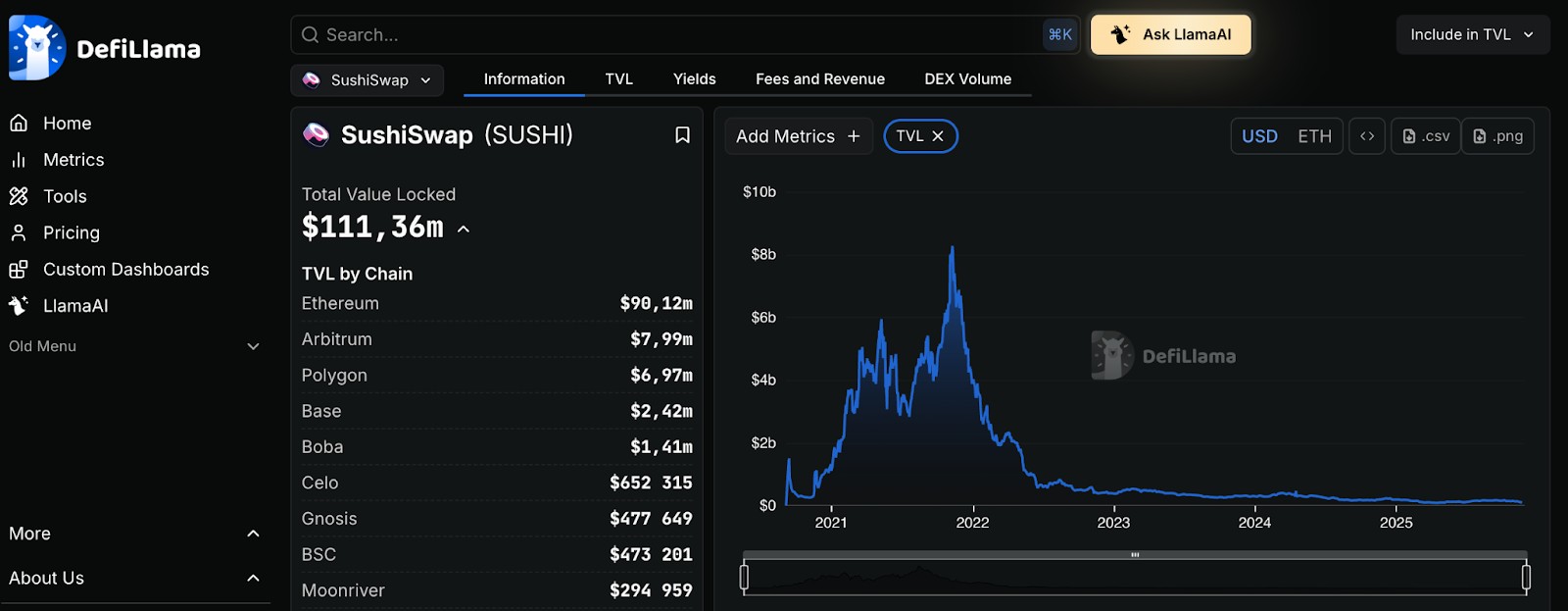
Task: Download chart as .png
Action: tap(1497, 136)
